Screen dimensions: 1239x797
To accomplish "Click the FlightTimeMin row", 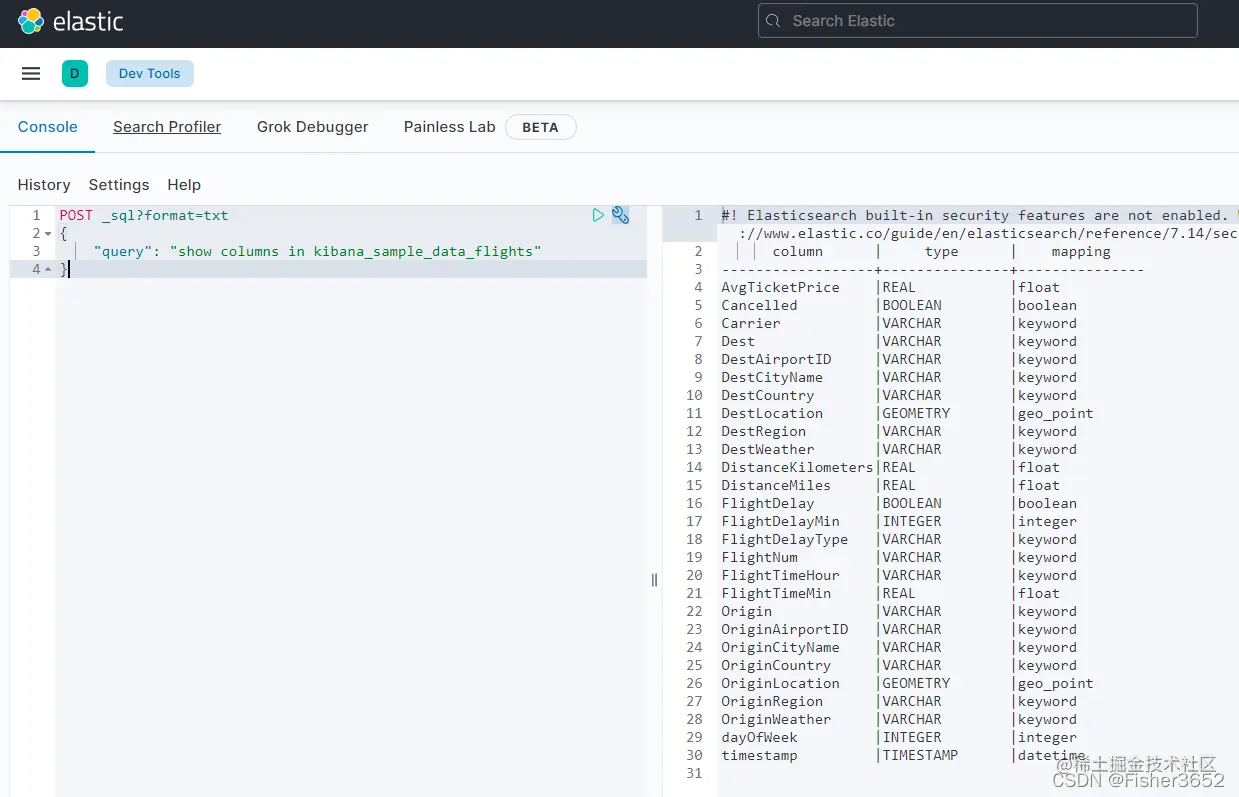I will pos(890,593).
